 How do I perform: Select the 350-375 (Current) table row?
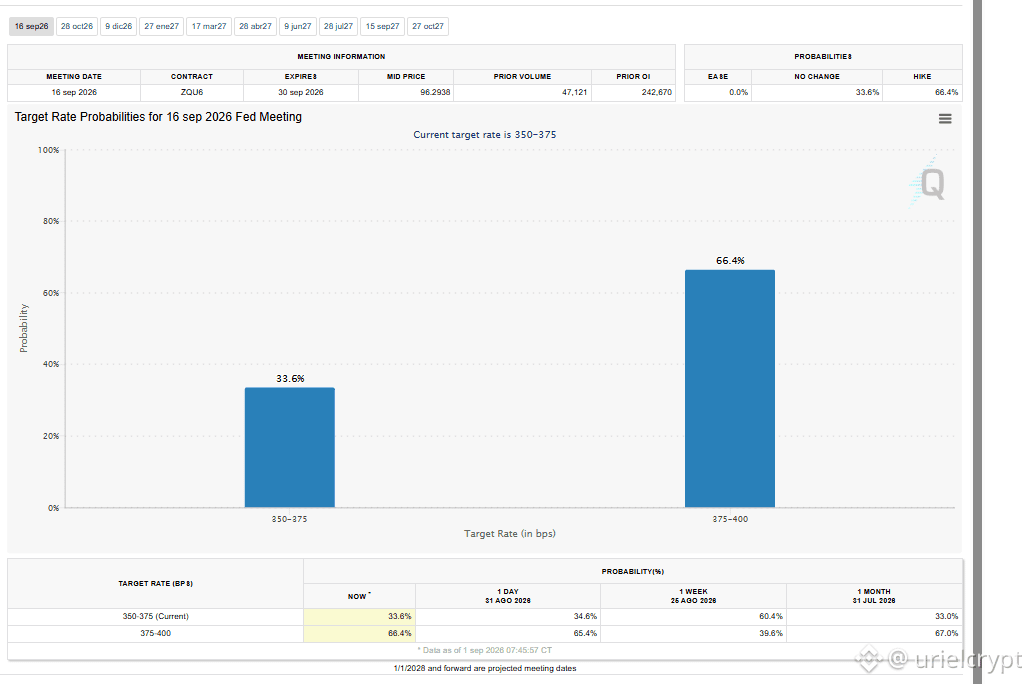click(485, 616)
